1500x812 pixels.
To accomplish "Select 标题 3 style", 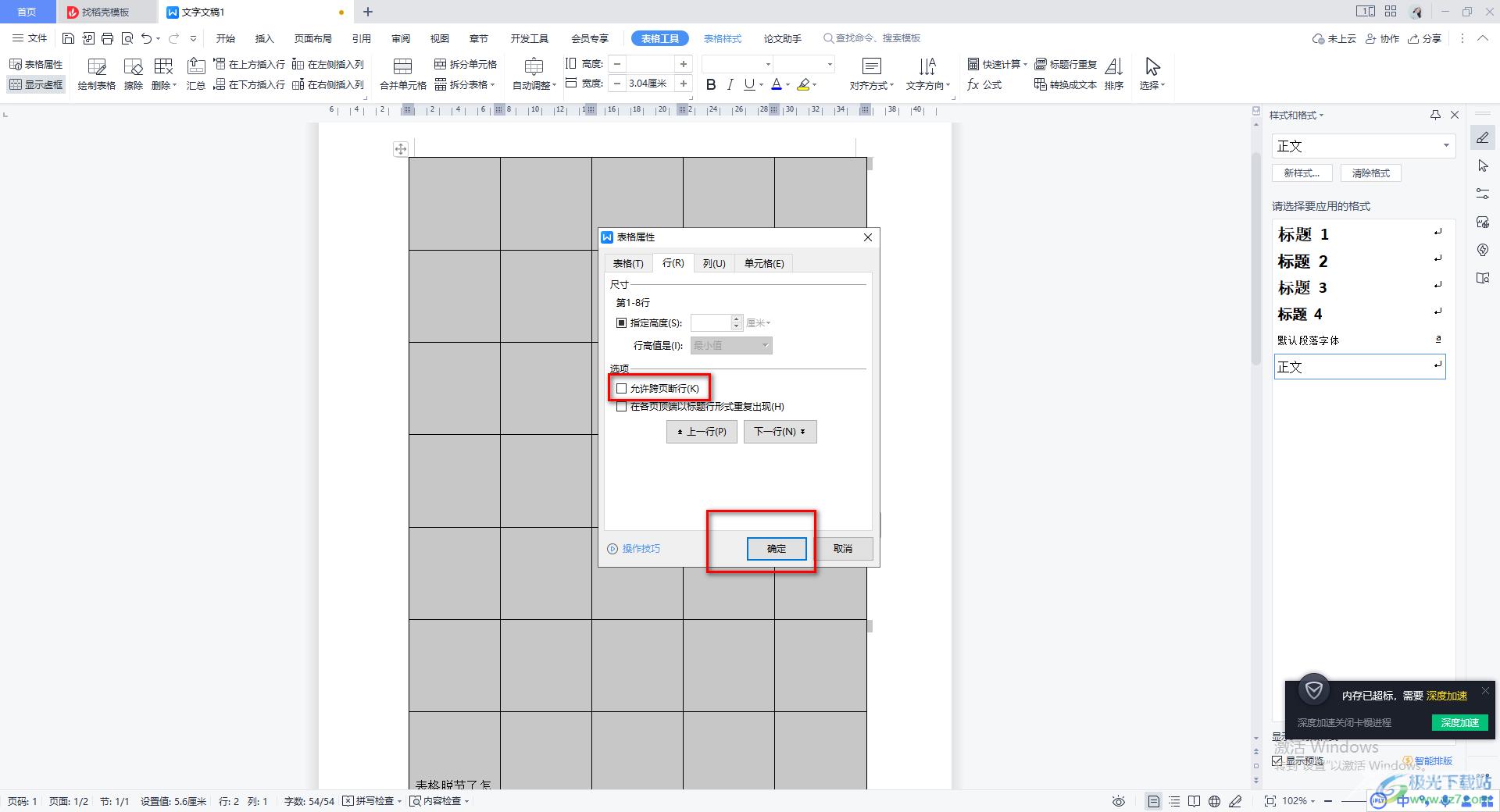I will tap(1359, 287).
